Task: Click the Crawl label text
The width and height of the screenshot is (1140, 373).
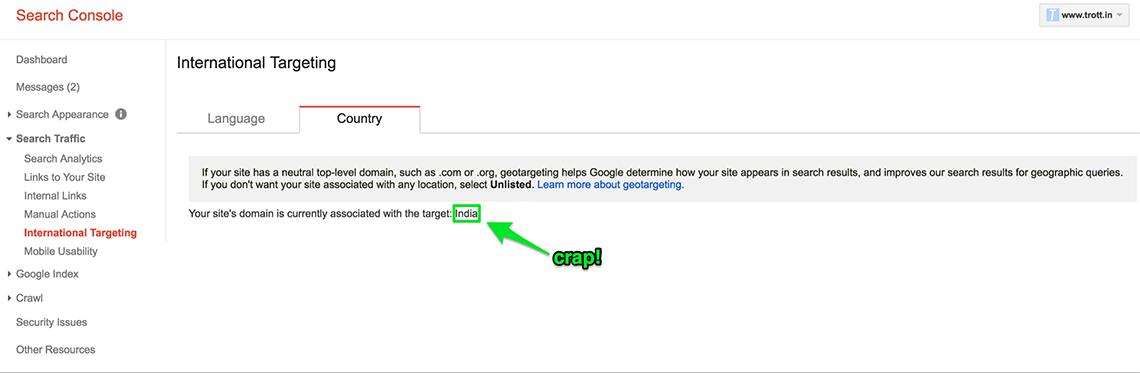Action: 29,298
